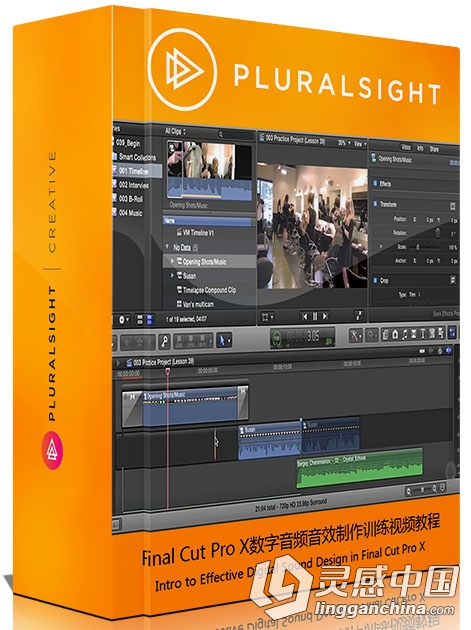
Task: Toggle the inspector panel button
Action: tap(453, 332)
